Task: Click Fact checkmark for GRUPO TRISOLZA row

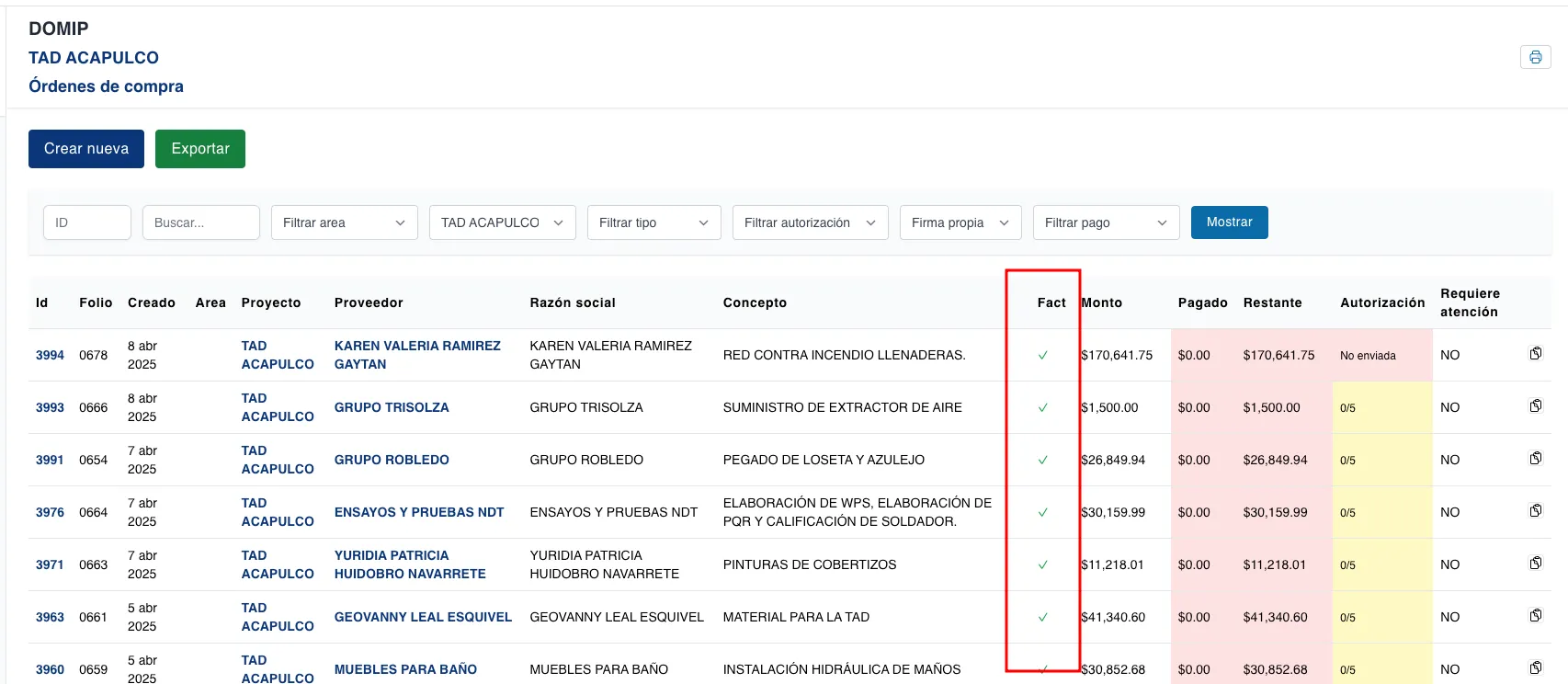Action: (1042, 408)
